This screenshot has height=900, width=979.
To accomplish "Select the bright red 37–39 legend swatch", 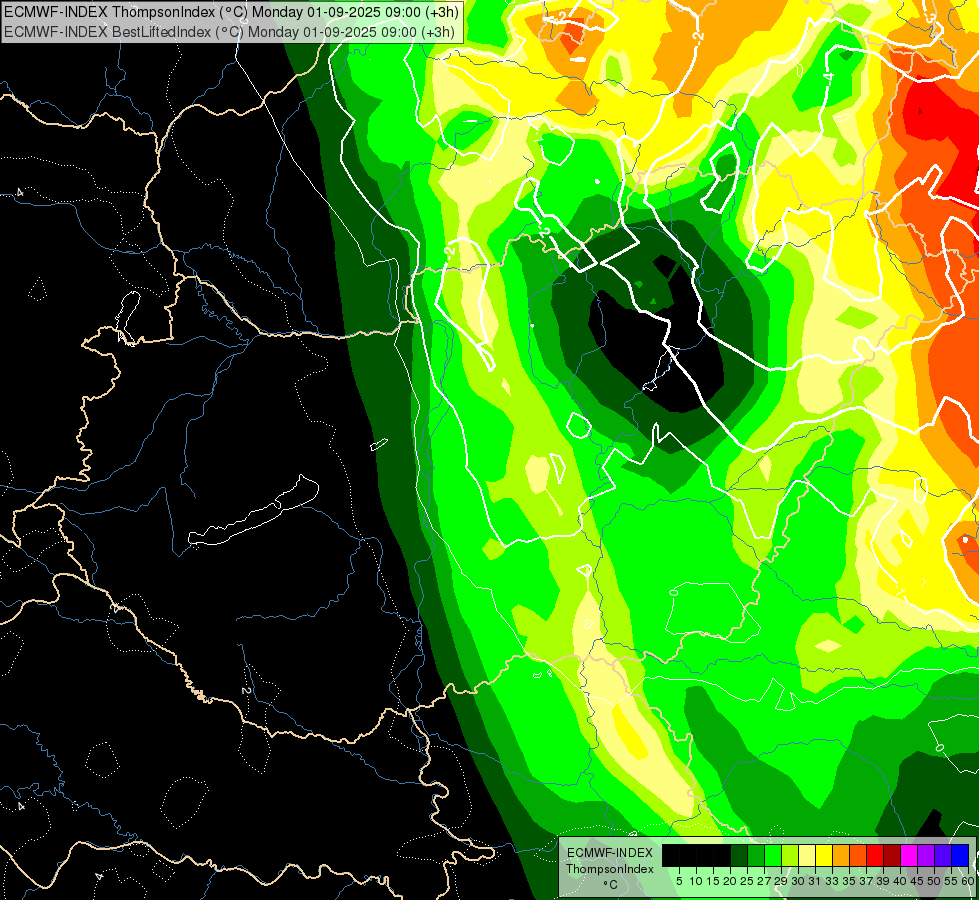I will point(875,855).
